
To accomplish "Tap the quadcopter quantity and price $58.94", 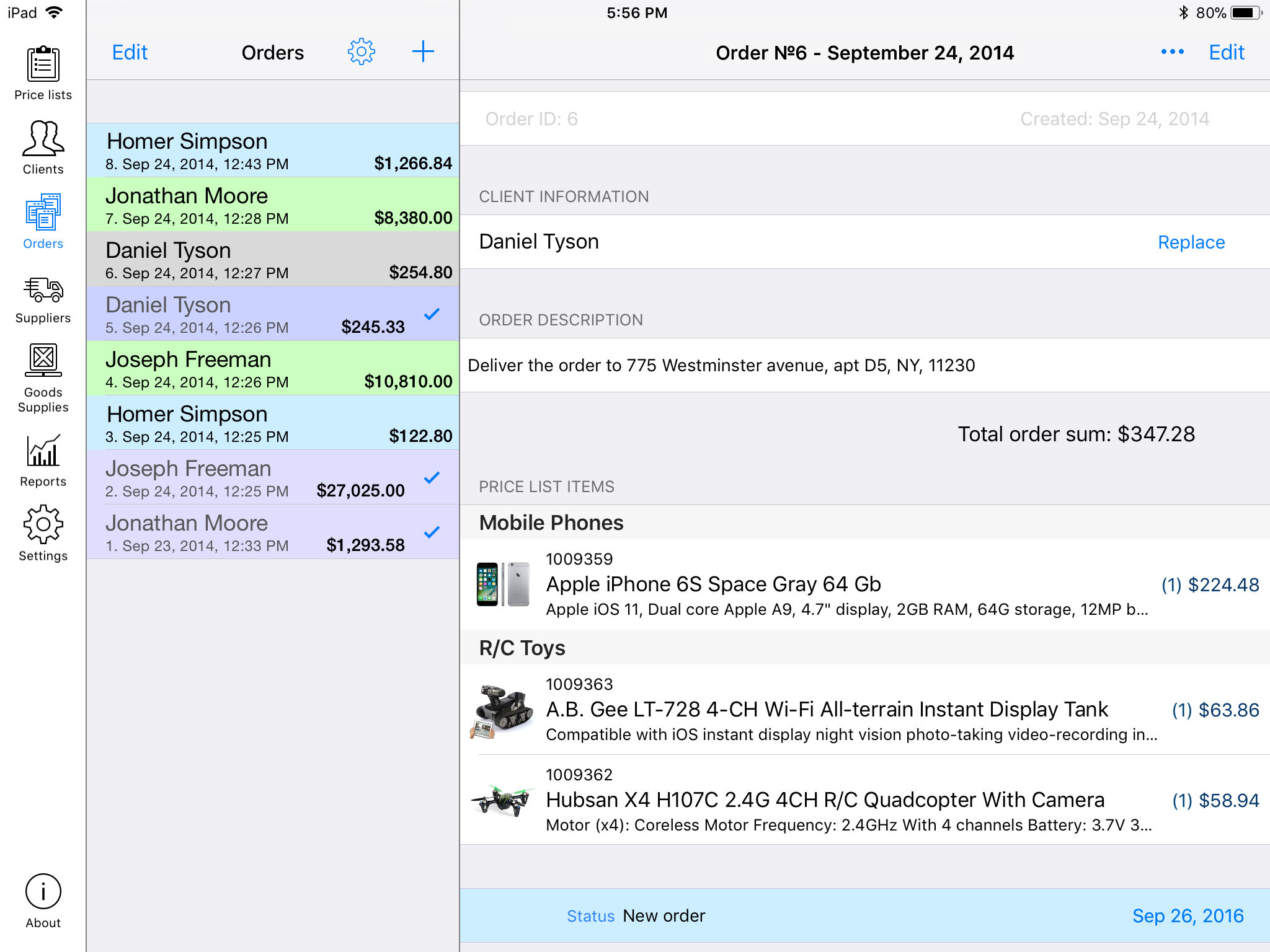I will click(x=1215, y=800).
